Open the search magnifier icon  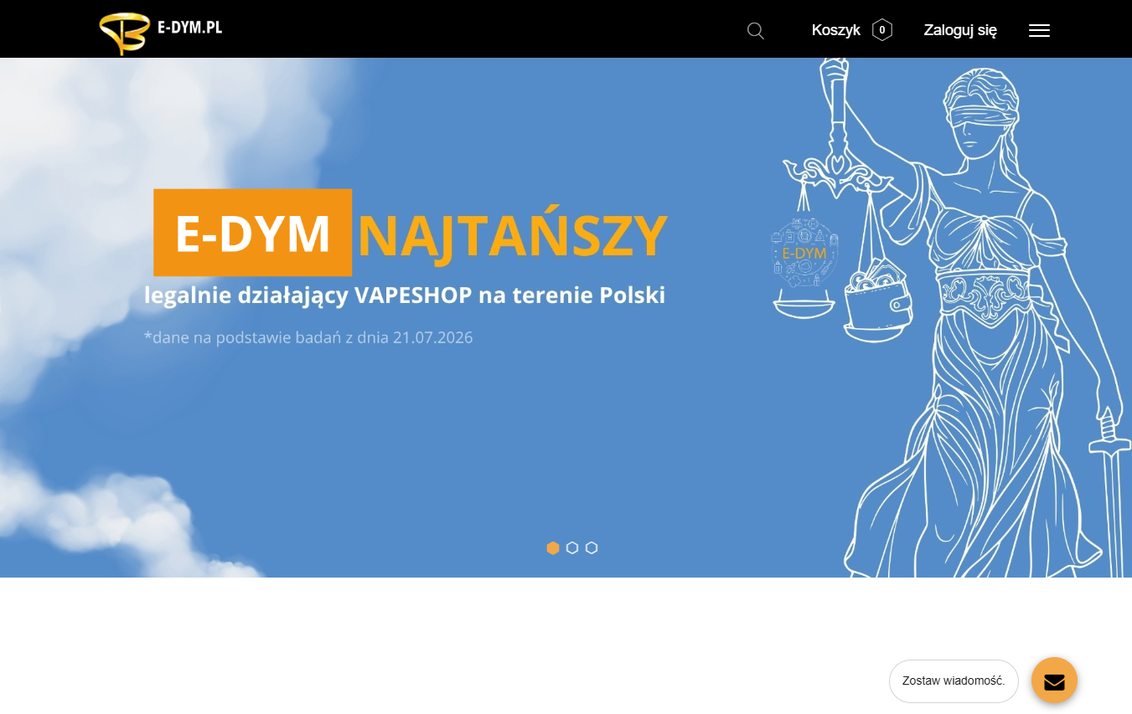coord(755,30)
